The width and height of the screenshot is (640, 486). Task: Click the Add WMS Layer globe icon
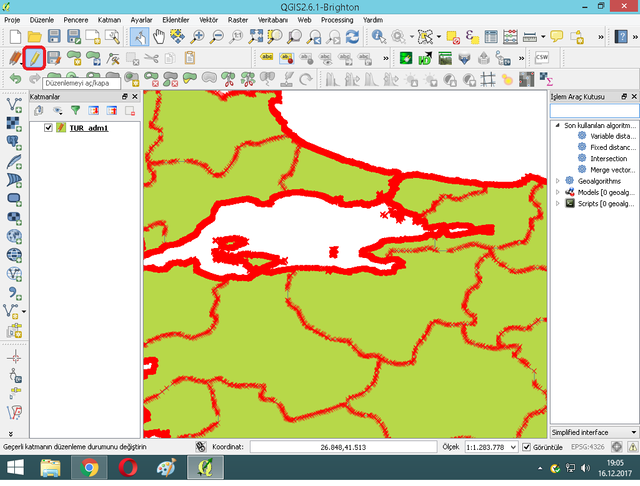14,236
